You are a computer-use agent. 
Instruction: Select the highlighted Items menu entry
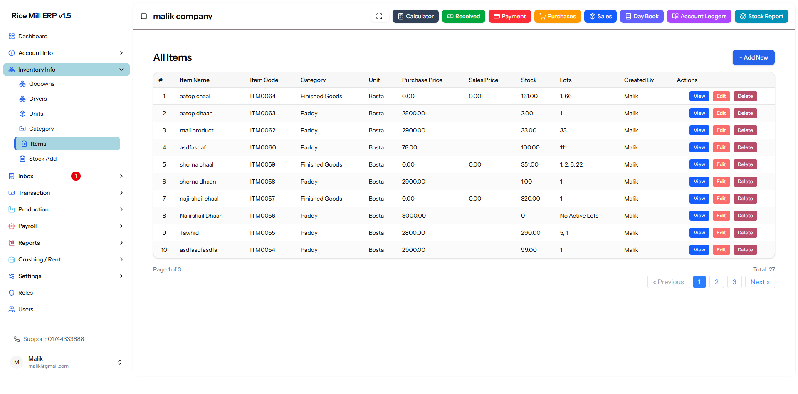(x=67, y=144)
